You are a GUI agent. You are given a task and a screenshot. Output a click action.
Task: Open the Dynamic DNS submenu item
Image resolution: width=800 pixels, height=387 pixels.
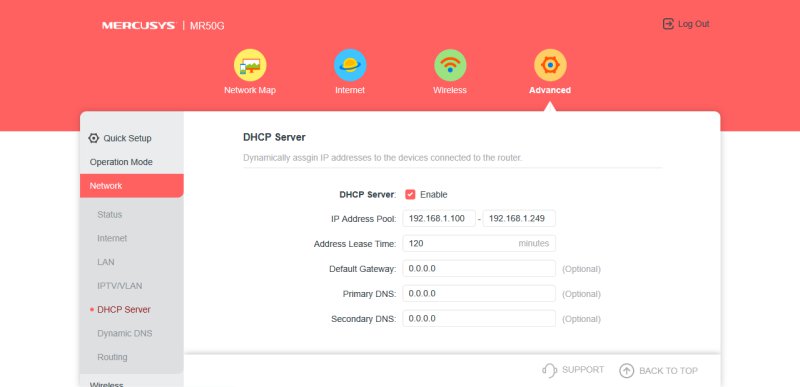pyautogui.click(x=124, y=333)
